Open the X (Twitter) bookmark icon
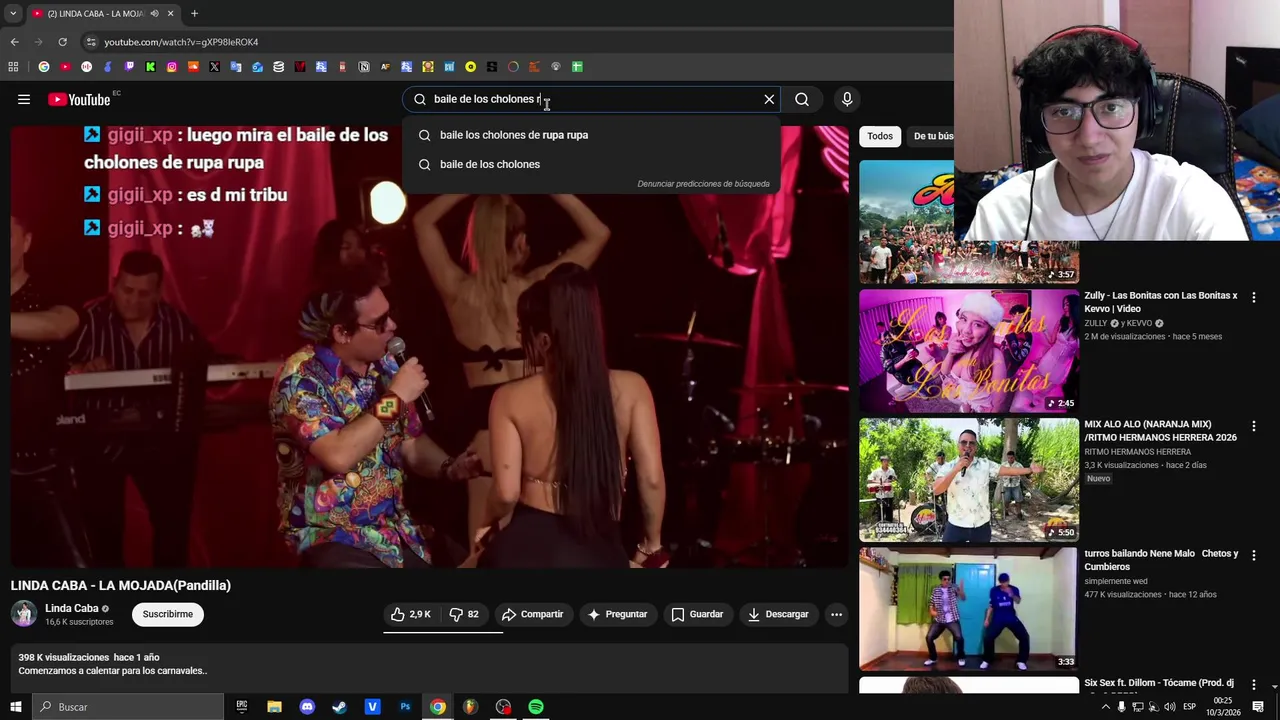This screenshot has width=1280, height=720. [214, 67]
